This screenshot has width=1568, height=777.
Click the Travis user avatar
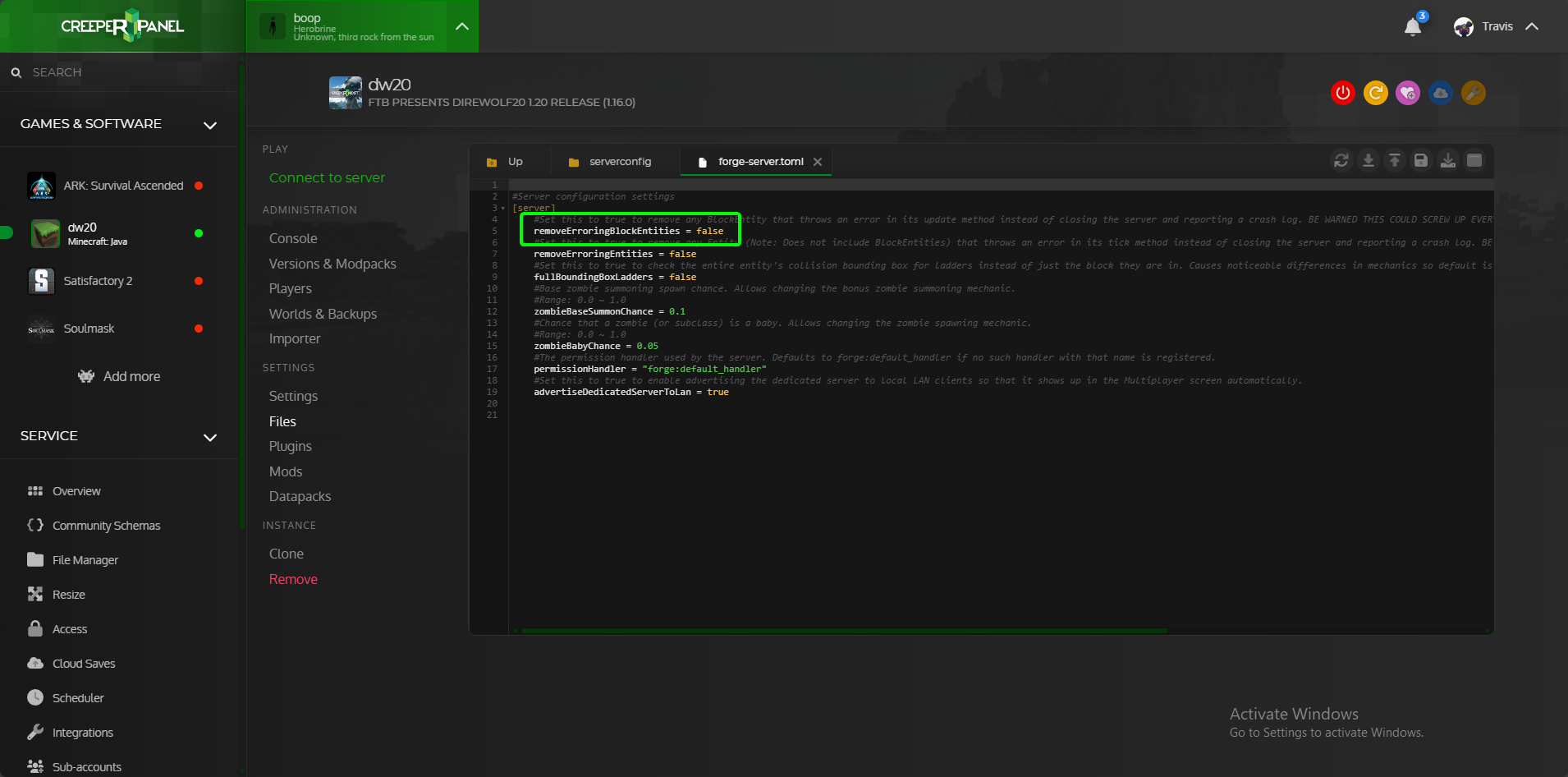point(1464,27)
